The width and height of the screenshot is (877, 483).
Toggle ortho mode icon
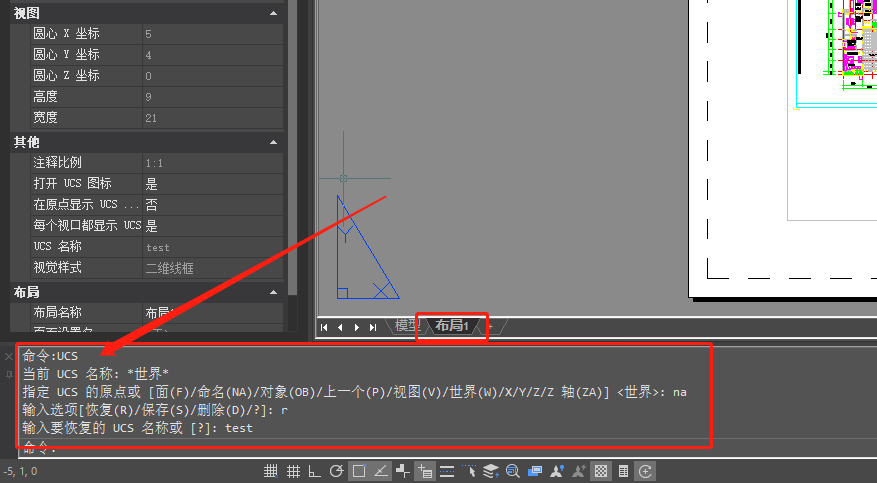point(315,471)
